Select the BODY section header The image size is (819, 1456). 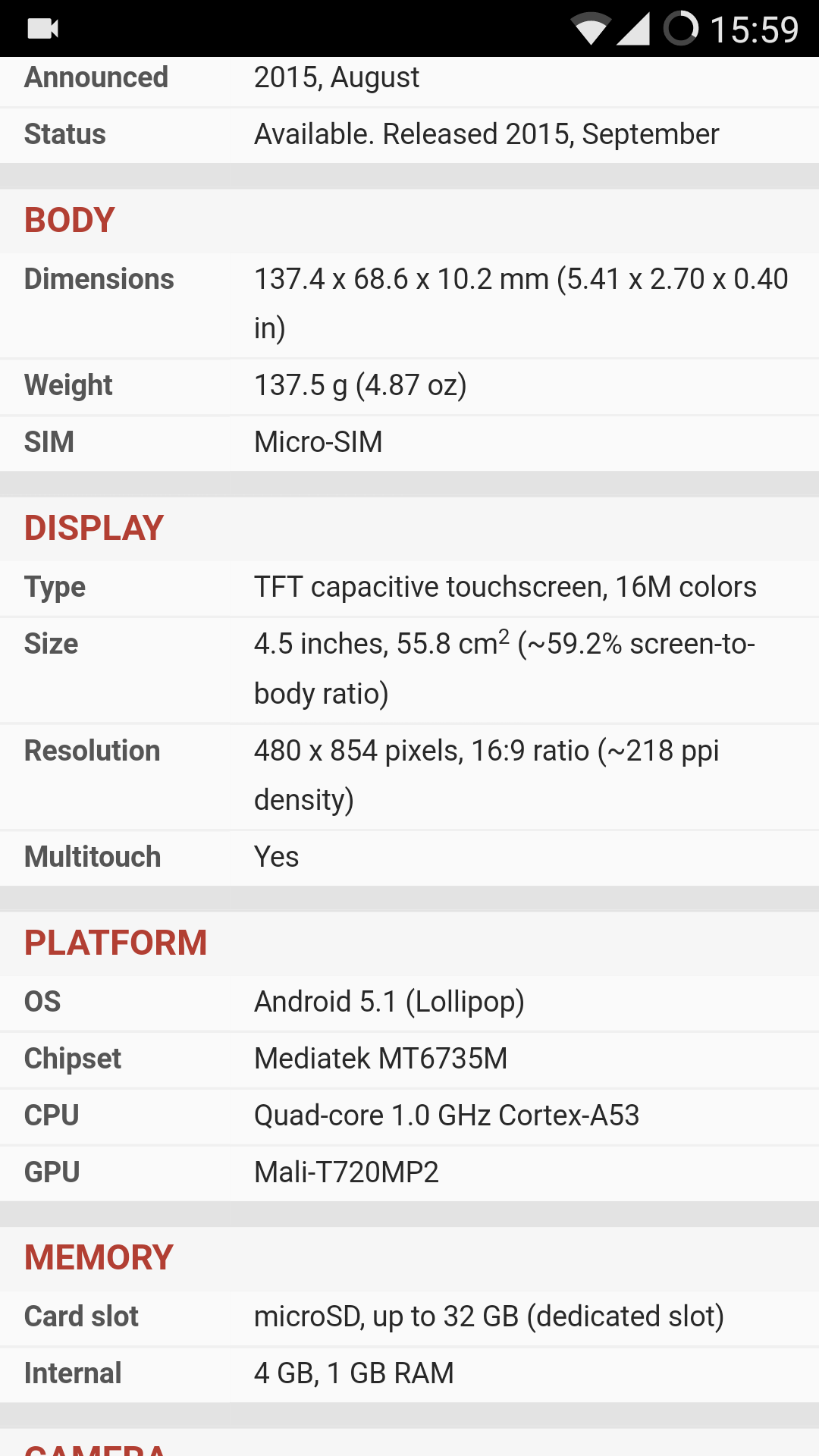pos(70,221)
